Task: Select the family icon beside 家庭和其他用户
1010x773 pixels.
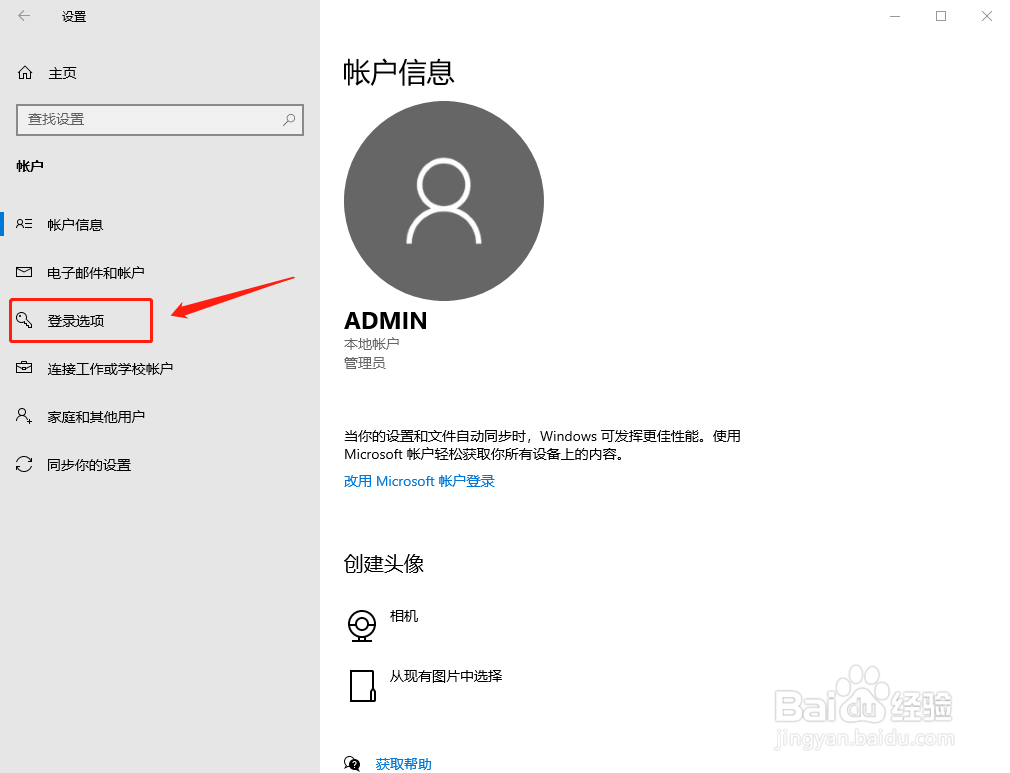Action: pyautogui.click(x=25, y=416)
